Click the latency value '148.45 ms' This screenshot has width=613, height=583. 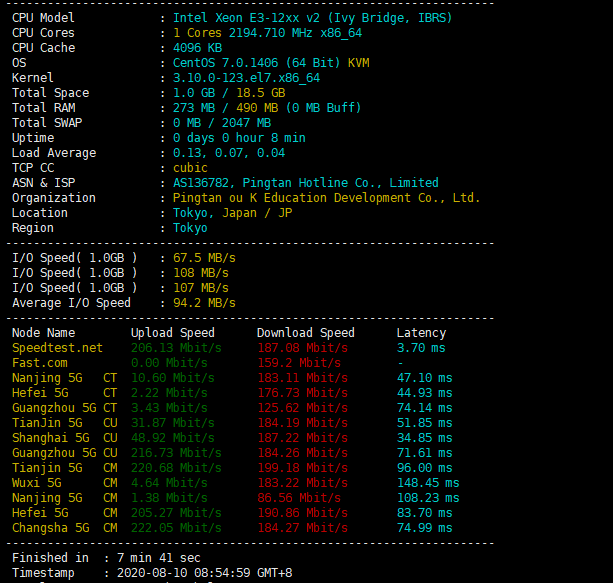pos(428,483)
